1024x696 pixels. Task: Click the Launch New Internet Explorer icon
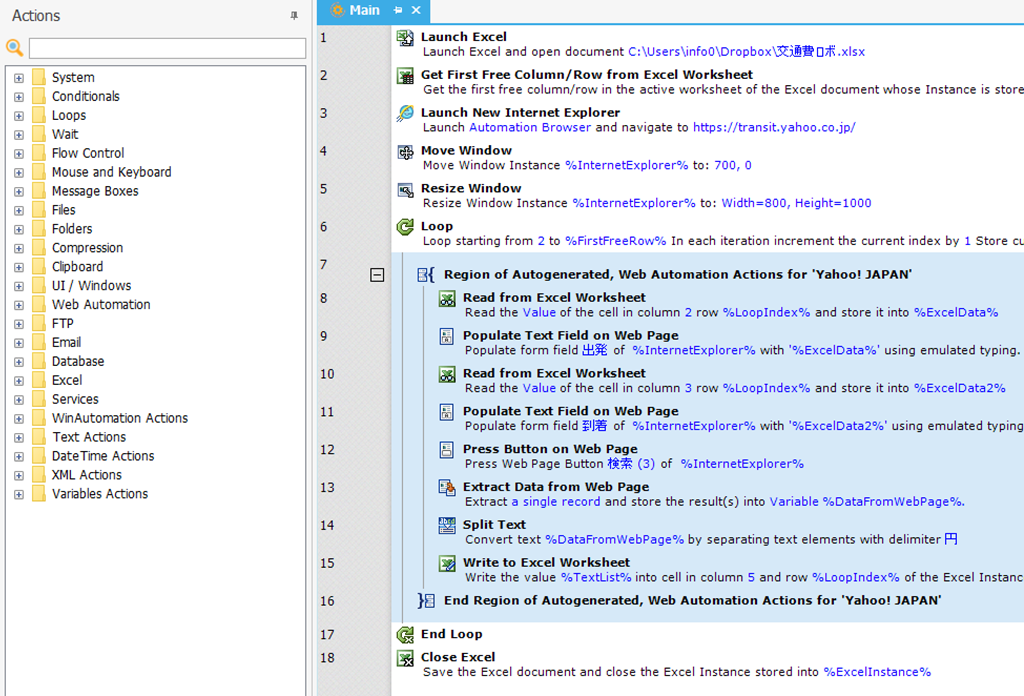click(405, 114)
